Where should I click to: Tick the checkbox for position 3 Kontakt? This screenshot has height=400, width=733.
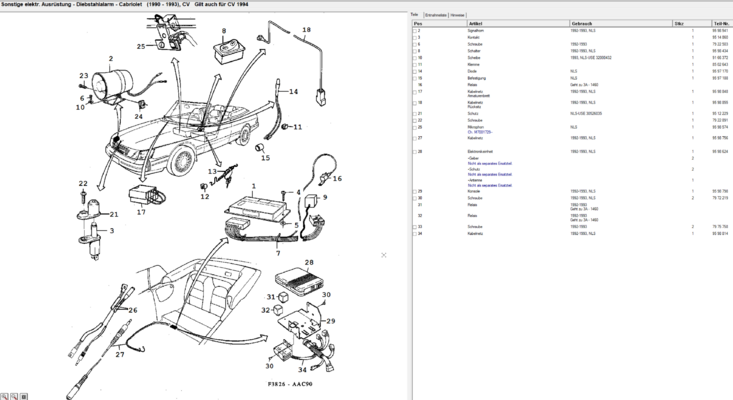coord(415,37)
